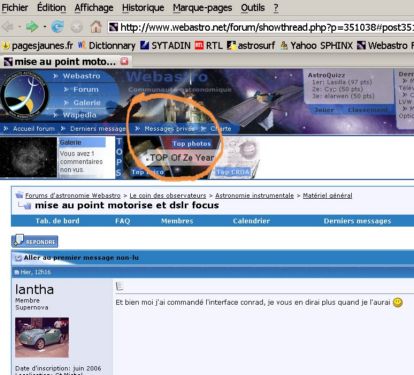Open the Membres item
Screen dimensions: 414x375
click(177, 221)
